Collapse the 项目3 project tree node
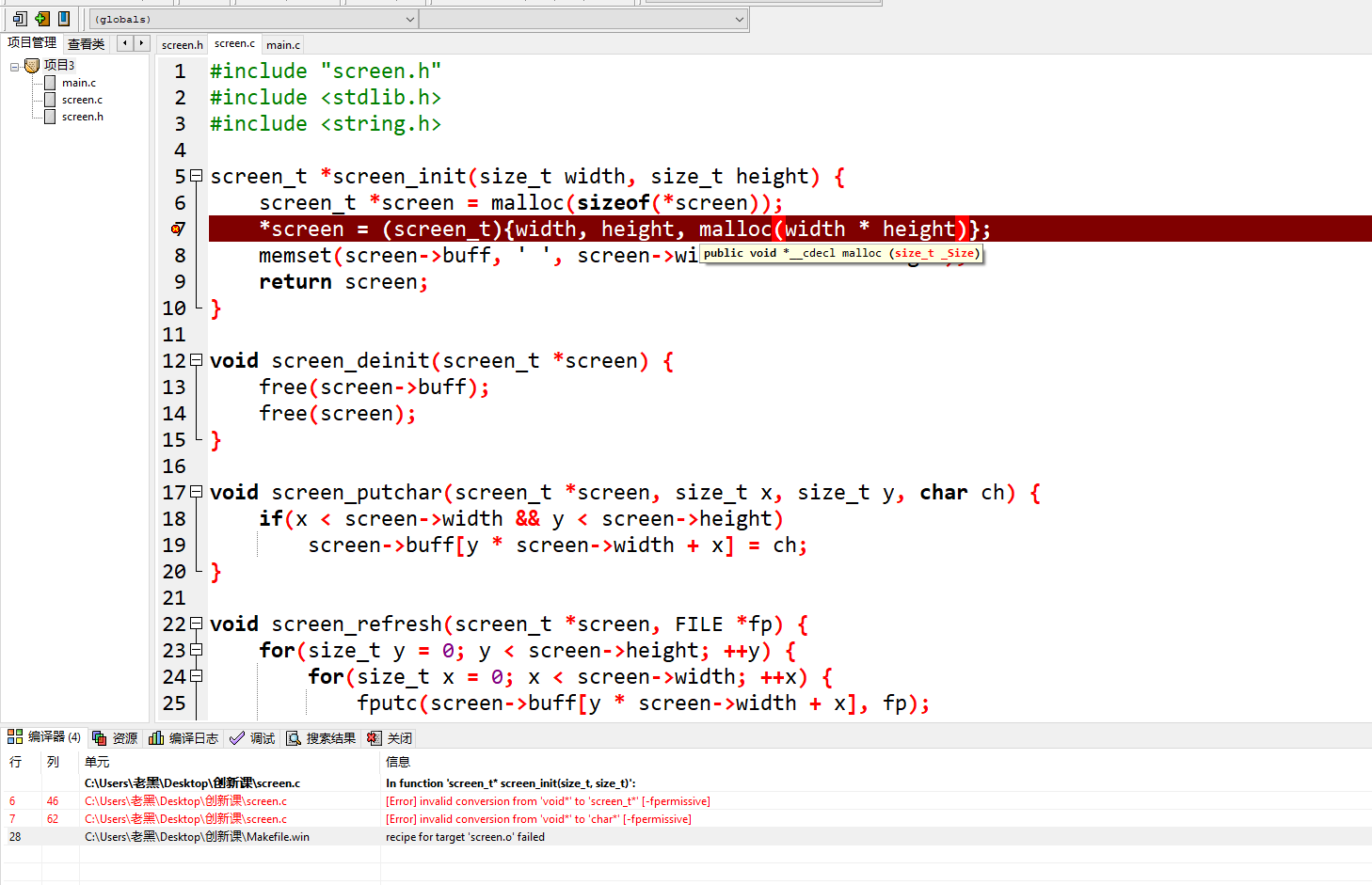This screenshot has height=885, width=1372. click(x=14, y=66)
